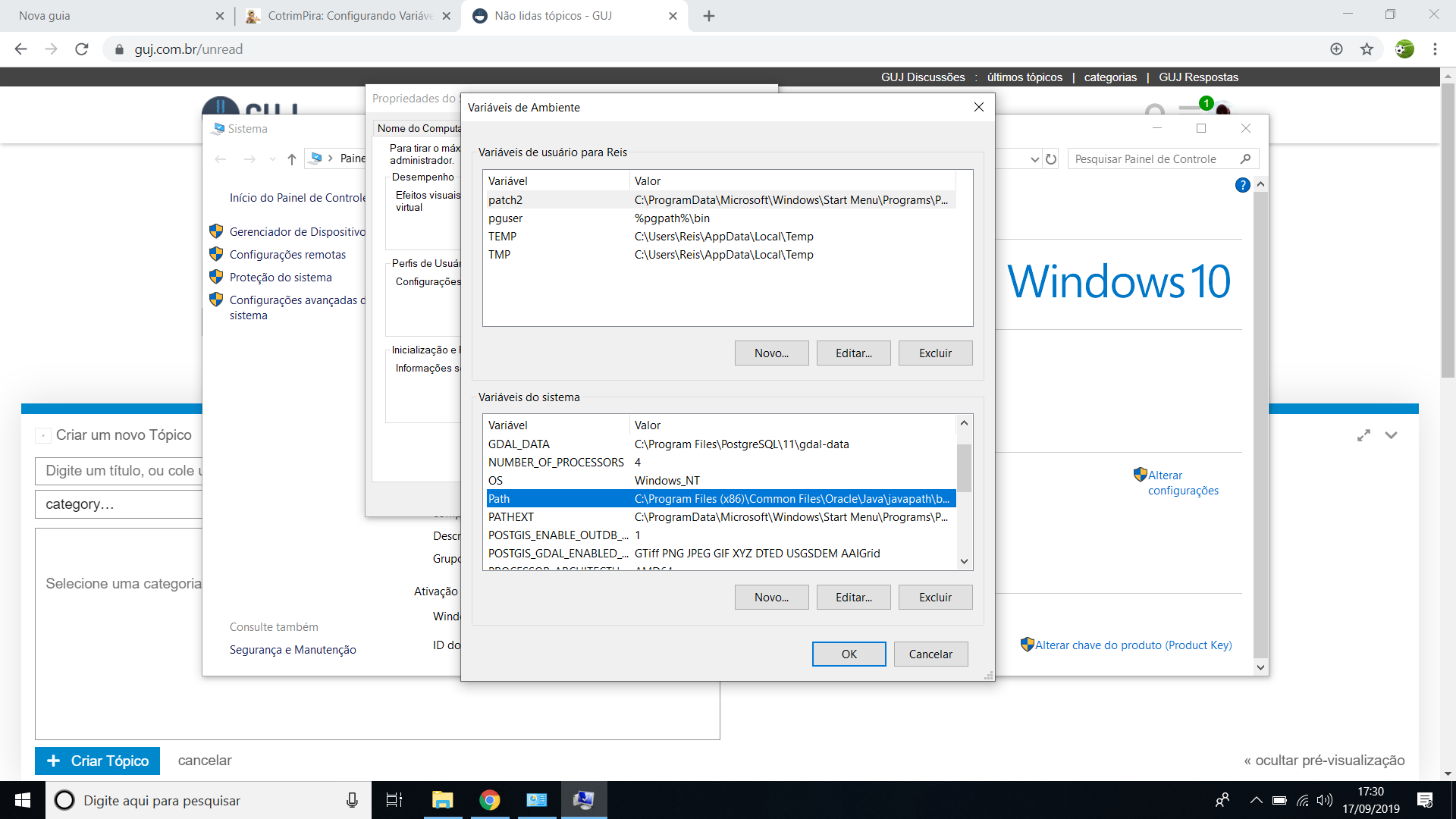1456x819 pixels.
Task: Click Valor column header in system variables
Action: pos(793,425)
